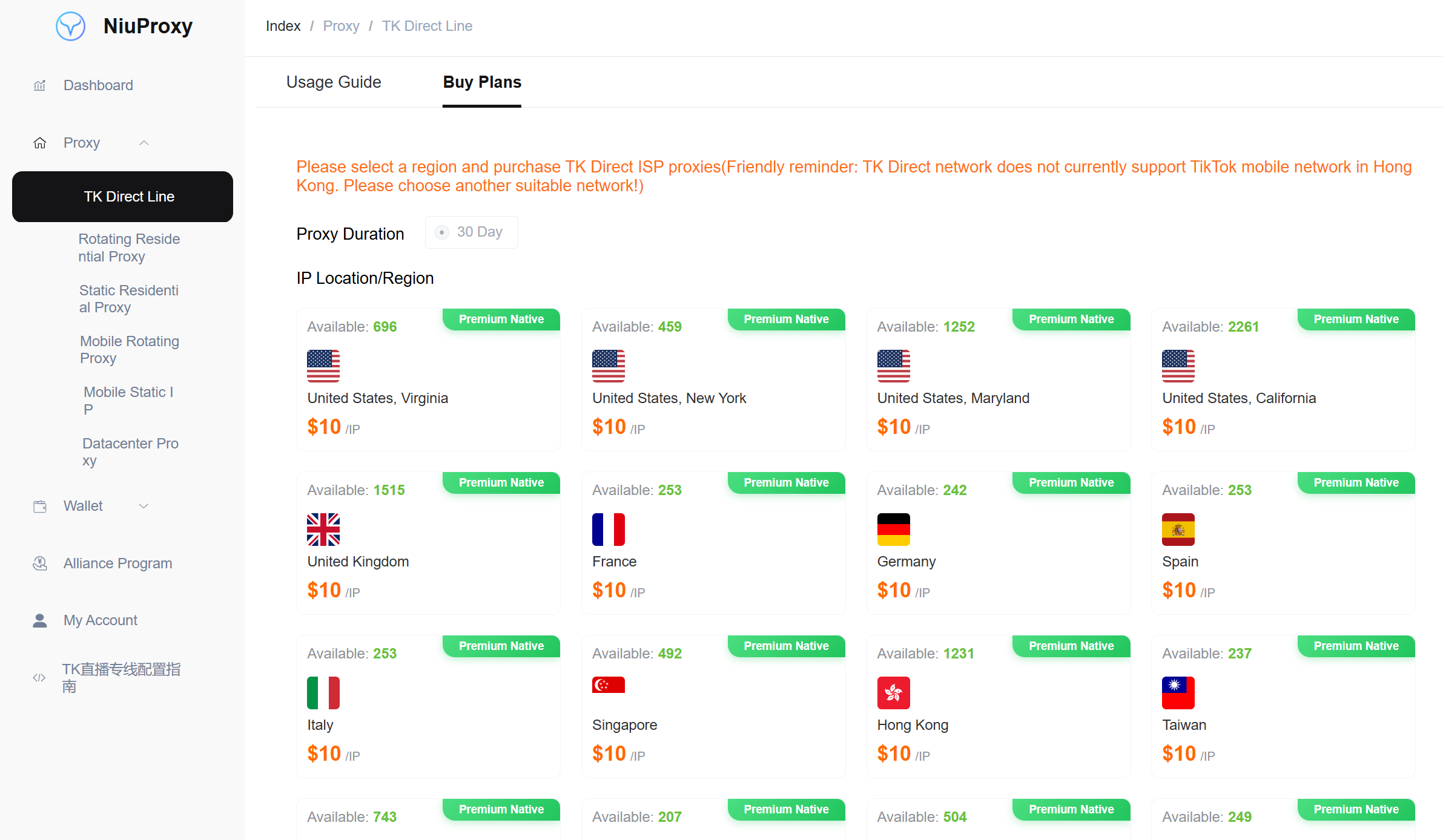Click the Proxy home icon in sidebar
This screenshot has height=840, width=1443.
pyautogui.click(x=40, y=143)
